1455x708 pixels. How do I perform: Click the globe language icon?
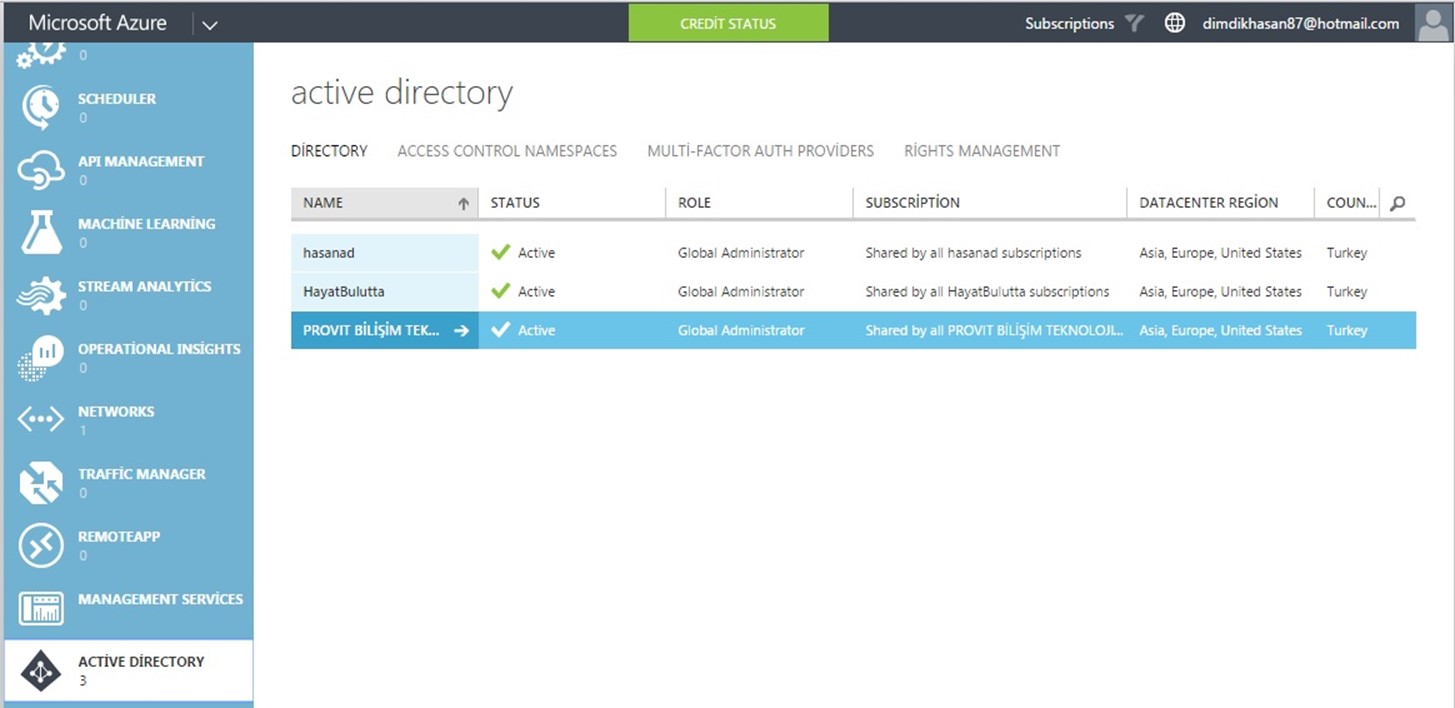pos(1175,23)
